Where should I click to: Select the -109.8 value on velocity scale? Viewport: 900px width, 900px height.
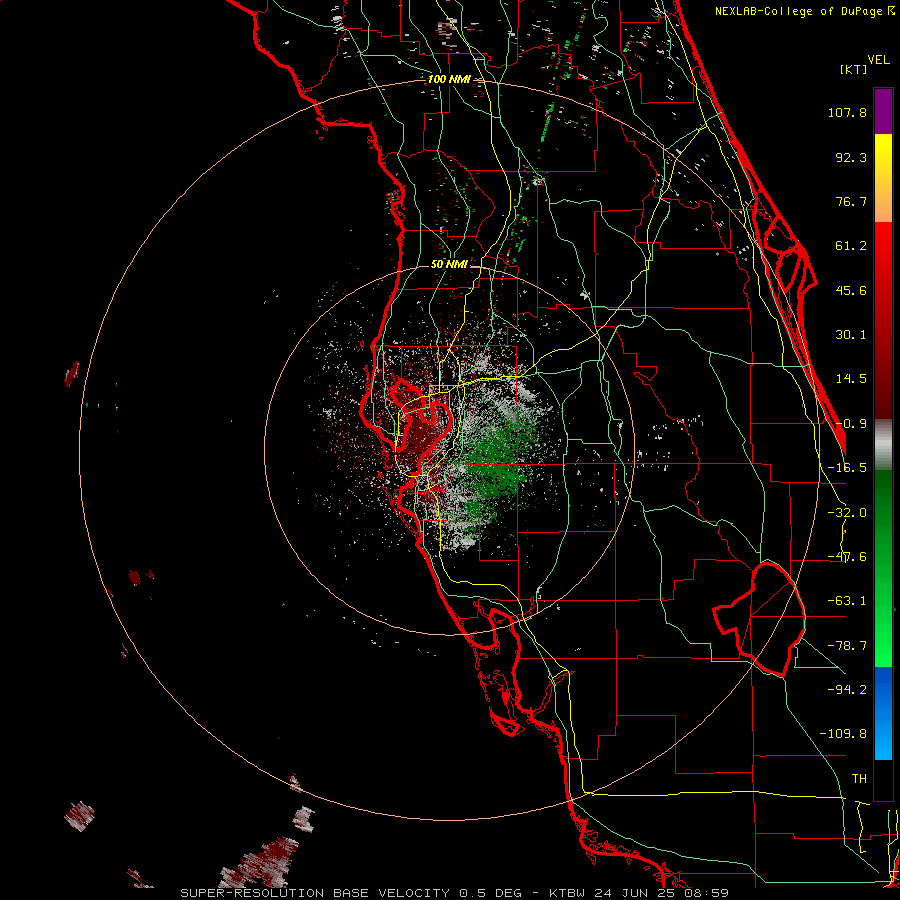pos(843,734)
